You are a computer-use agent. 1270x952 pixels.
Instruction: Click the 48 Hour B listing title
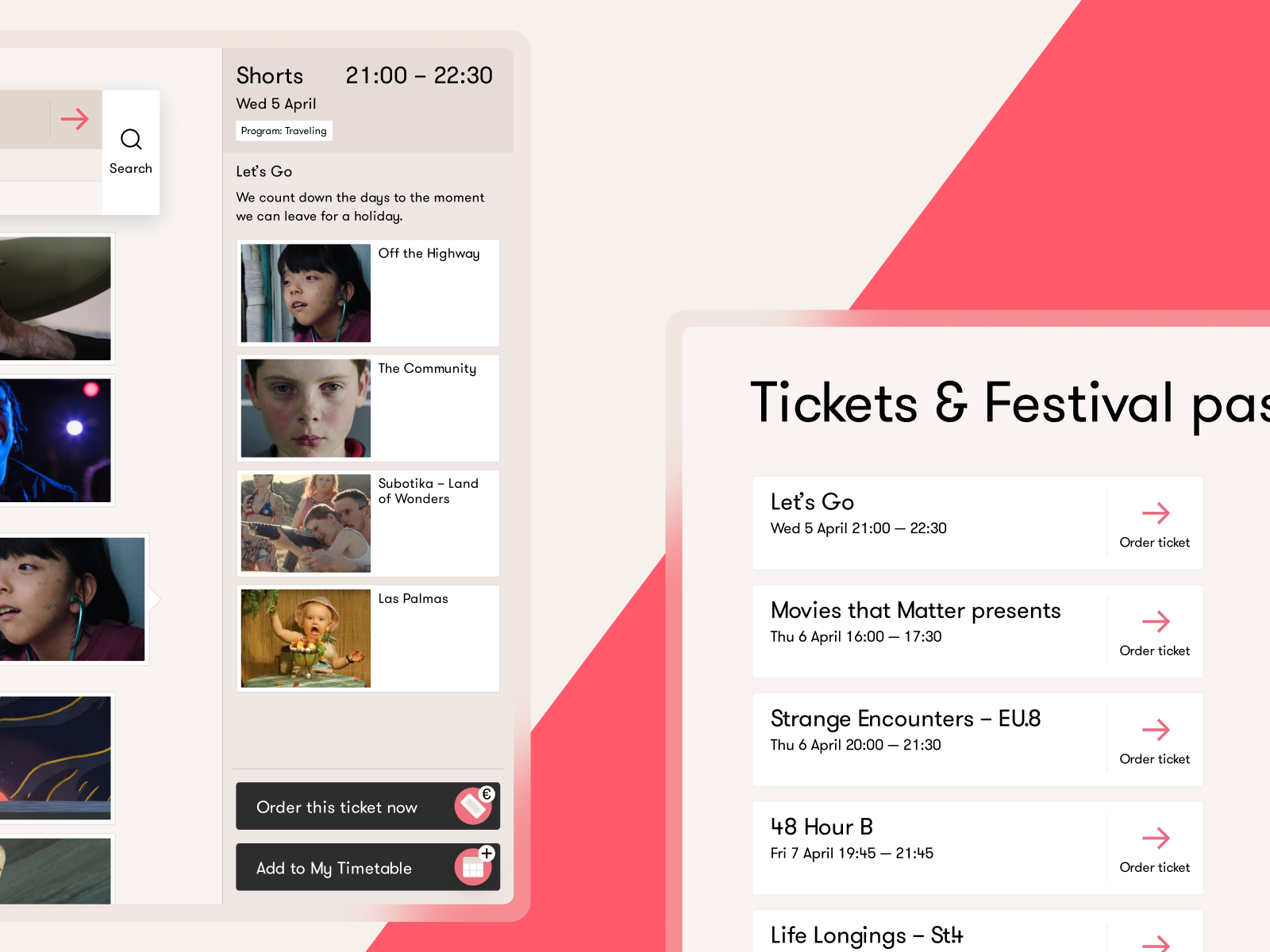click(x=822, y=827)
